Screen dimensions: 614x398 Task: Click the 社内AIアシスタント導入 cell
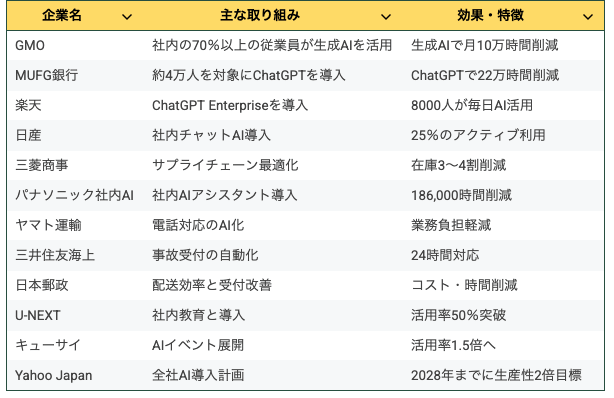click(x=224, y=195)
